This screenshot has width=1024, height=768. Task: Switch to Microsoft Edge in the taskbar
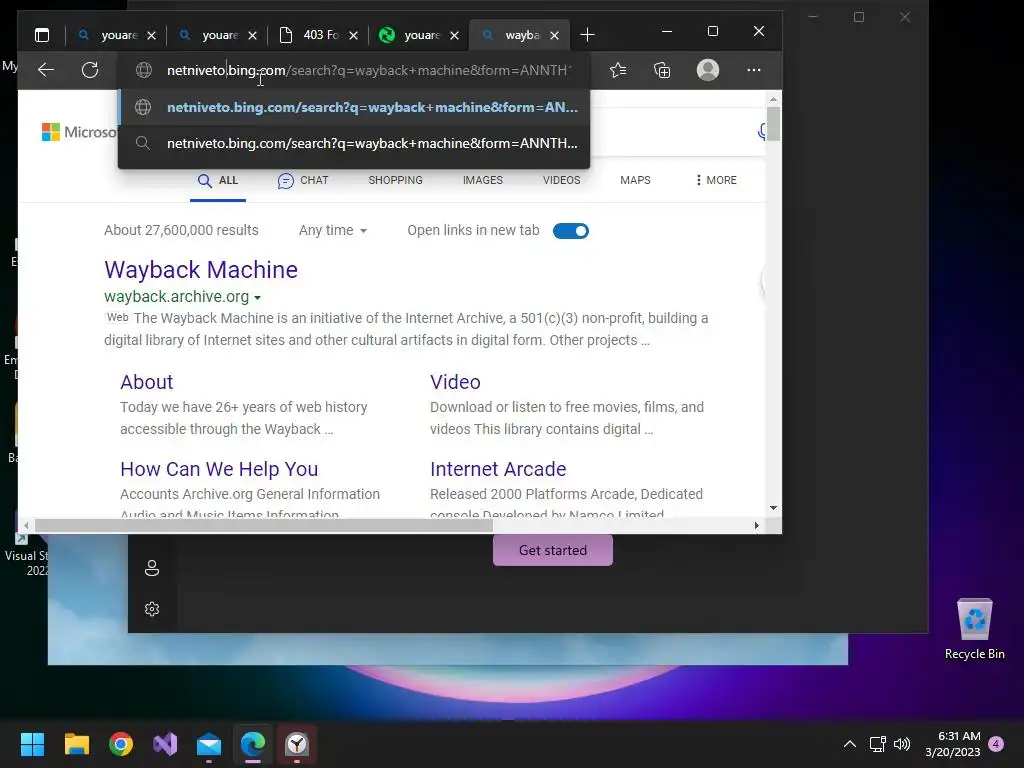(x=253, y=744)
